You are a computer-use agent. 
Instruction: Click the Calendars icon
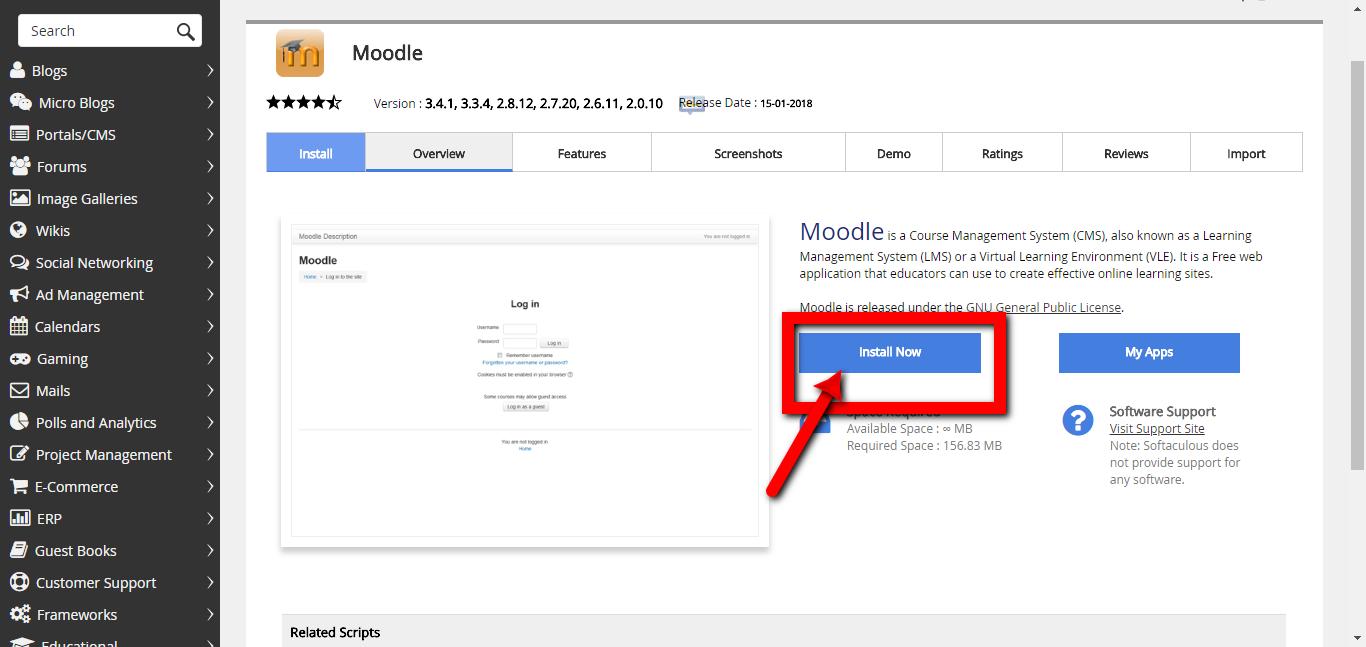[18, 326]
